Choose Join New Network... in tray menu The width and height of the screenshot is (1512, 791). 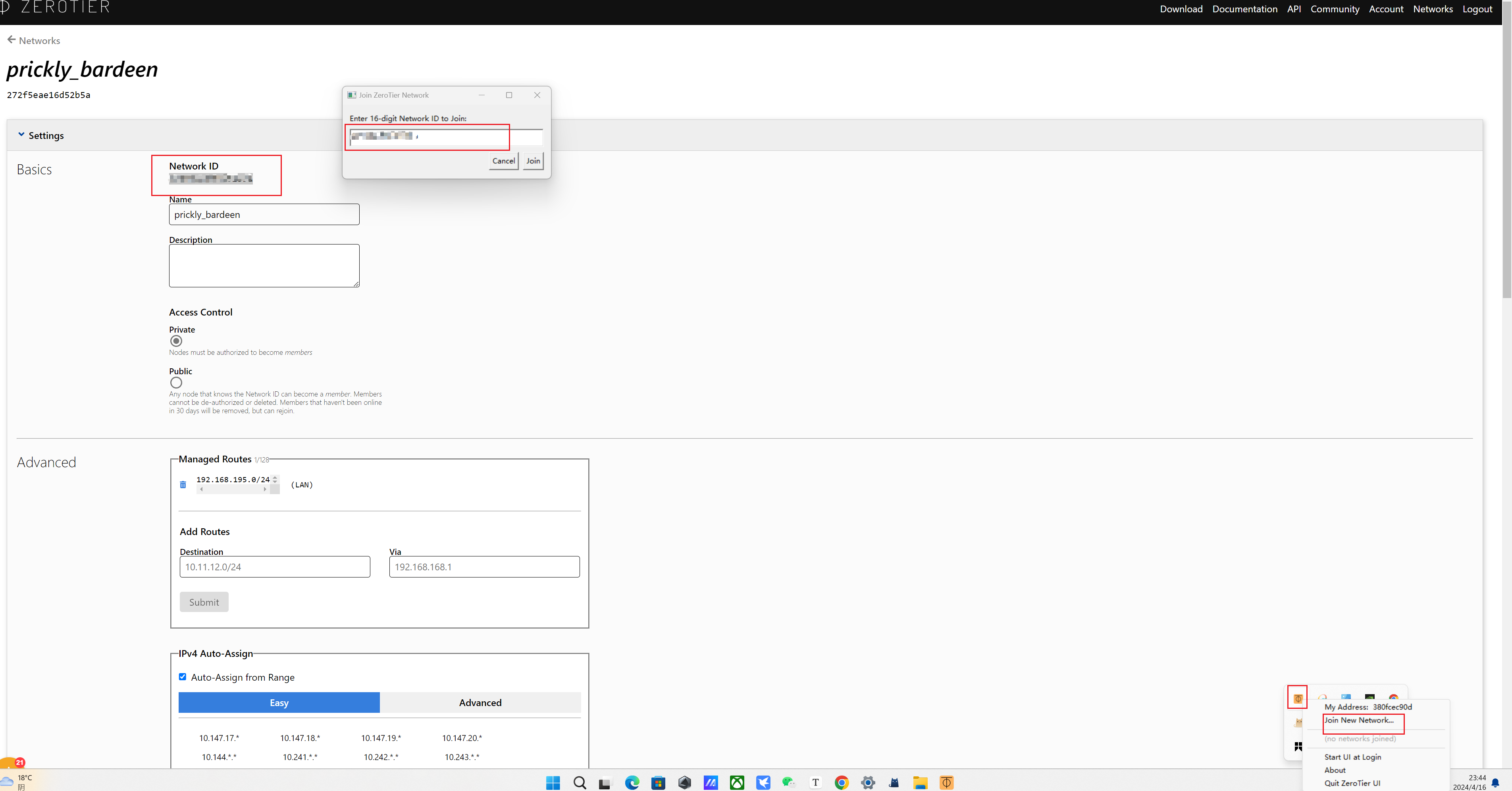point(1359,720)
